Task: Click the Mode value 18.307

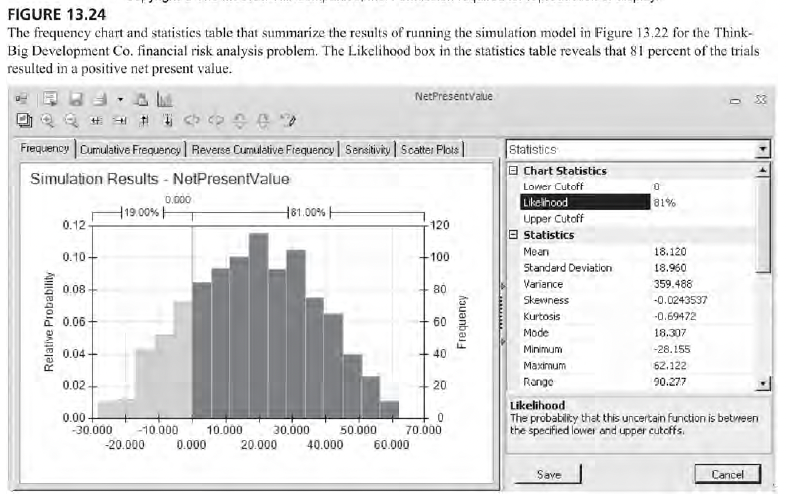Action: pyautogui.click(x=670, y=333)
